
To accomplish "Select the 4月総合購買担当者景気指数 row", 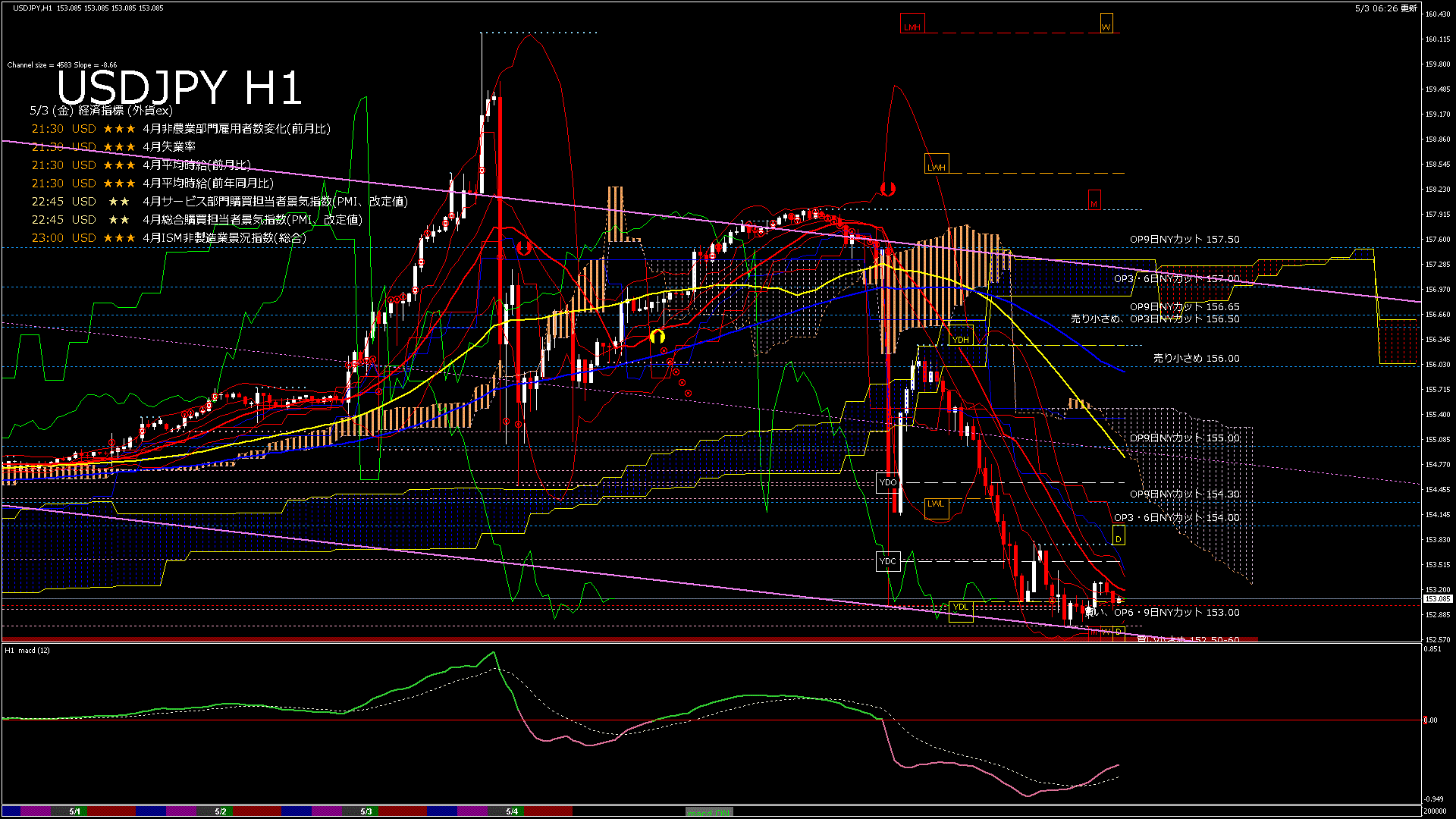I will (197, 220).
